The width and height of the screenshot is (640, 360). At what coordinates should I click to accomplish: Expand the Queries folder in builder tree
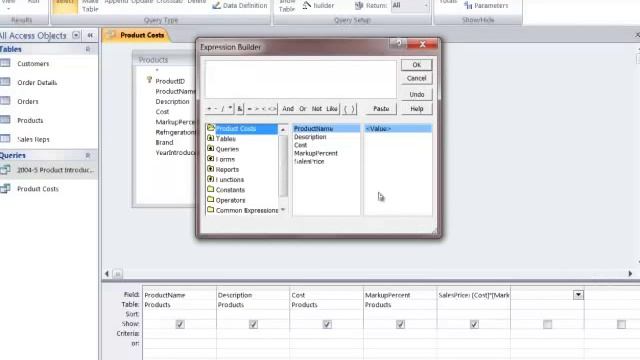(x=211, y=149)
